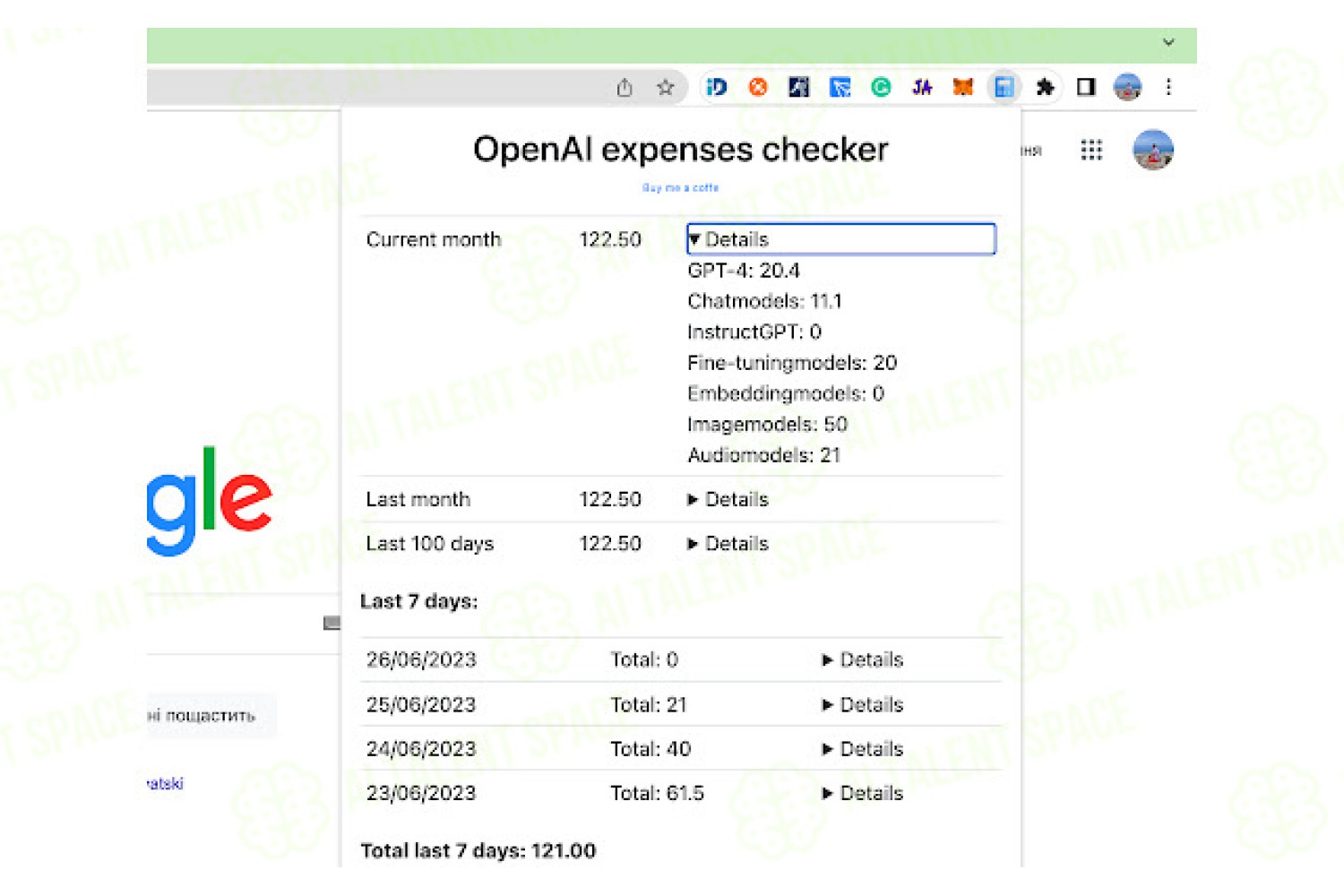Click 'Total last 7 days: 121.00'
Image resolution: width=1344 pixels, height=896 pixels.
pyautogui.click(x=478, y=850)
